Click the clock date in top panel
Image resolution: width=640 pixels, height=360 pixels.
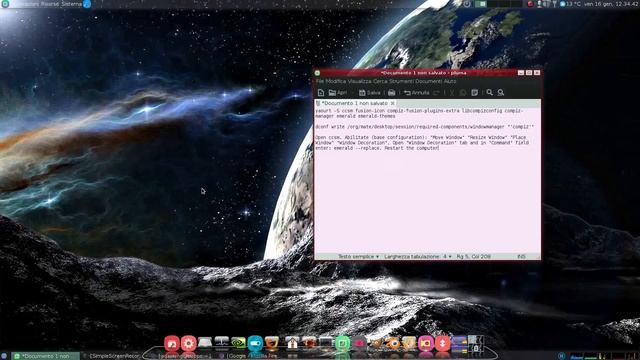pyautogui.click(x=611, y=4)
